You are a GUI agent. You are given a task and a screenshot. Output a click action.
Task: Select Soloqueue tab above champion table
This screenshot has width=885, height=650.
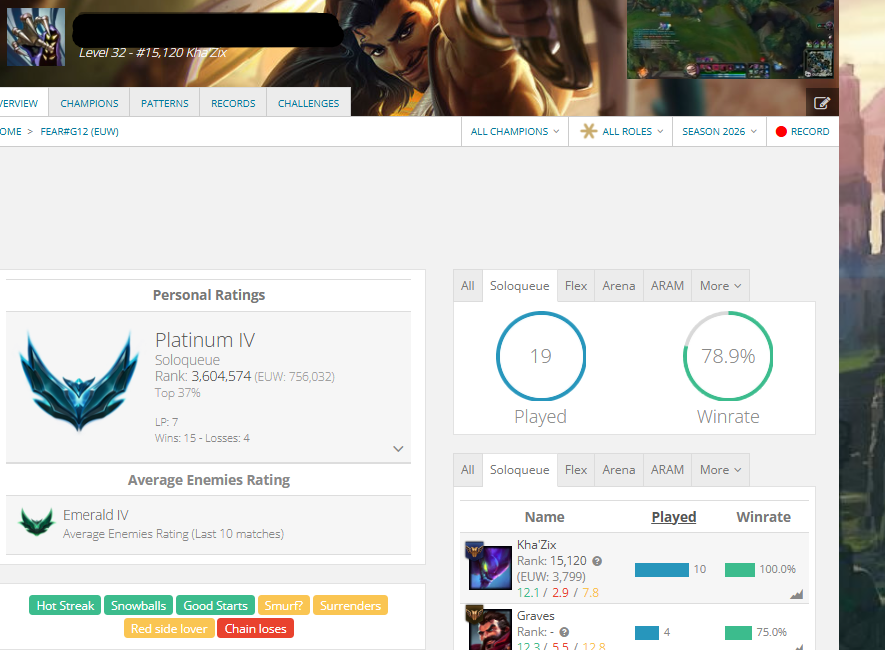[519, 470]
